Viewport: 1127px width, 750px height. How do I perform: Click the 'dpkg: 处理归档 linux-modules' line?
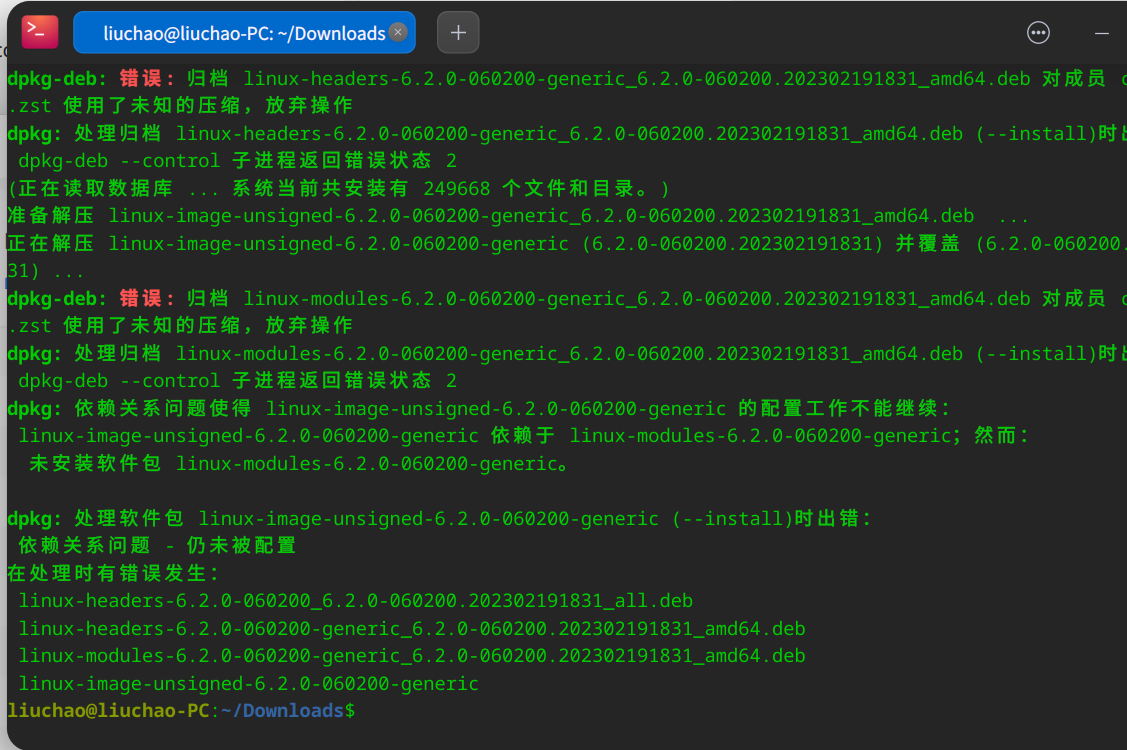(x=566, y=353)
